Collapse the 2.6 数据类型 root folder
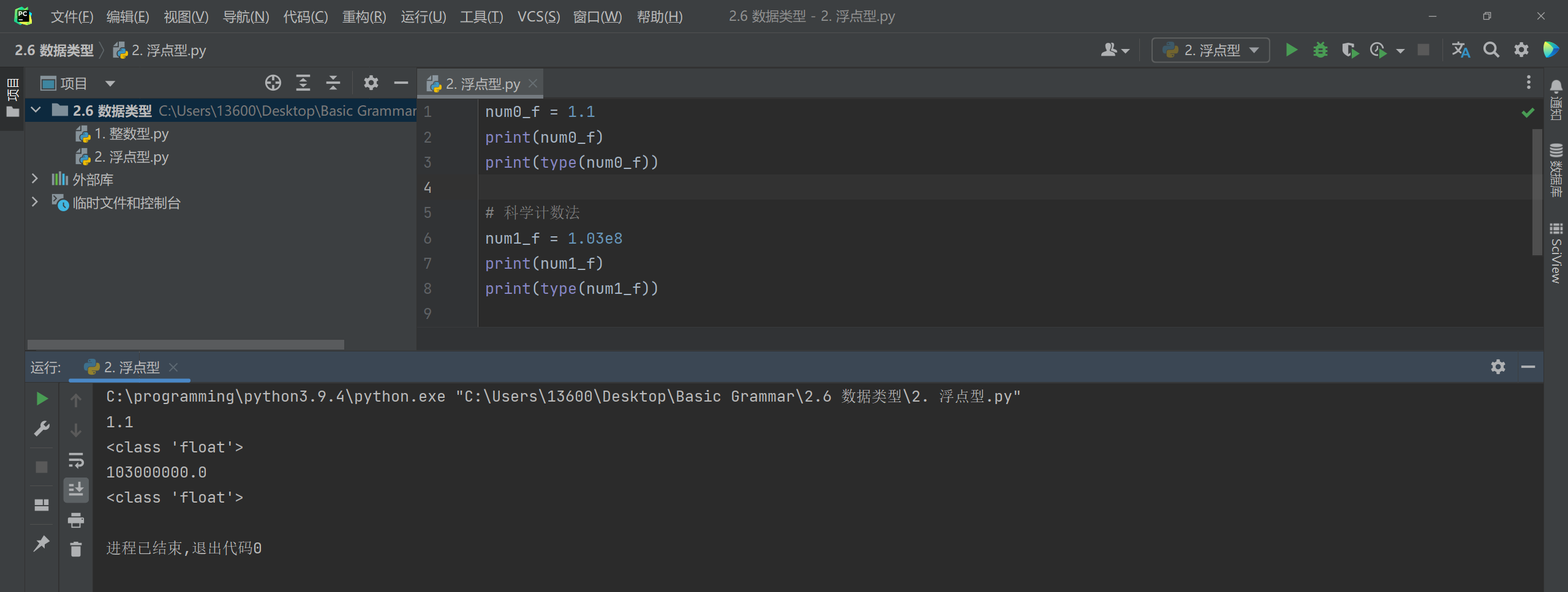This screenshot has height=592, width=1568. click(36, 110)
